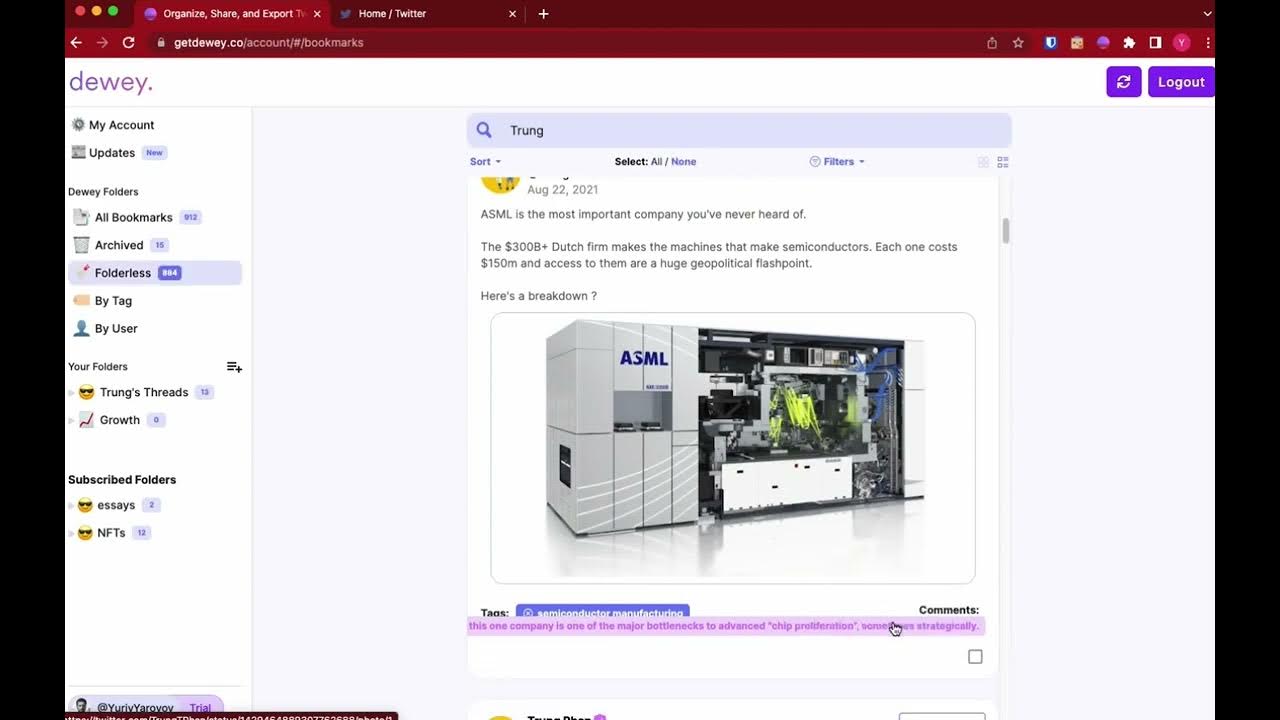Click the bookmark list scrollbar thumb

click(1005, 231)
